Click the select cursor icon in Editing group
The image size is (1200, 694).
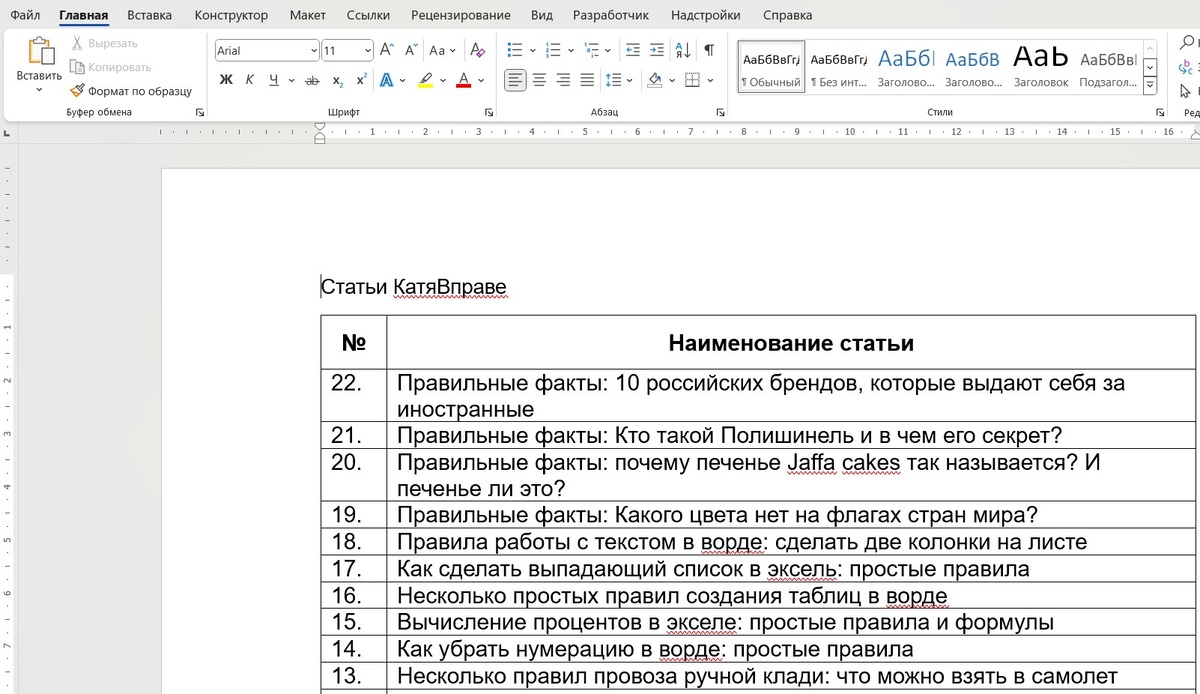(1187, 90)
